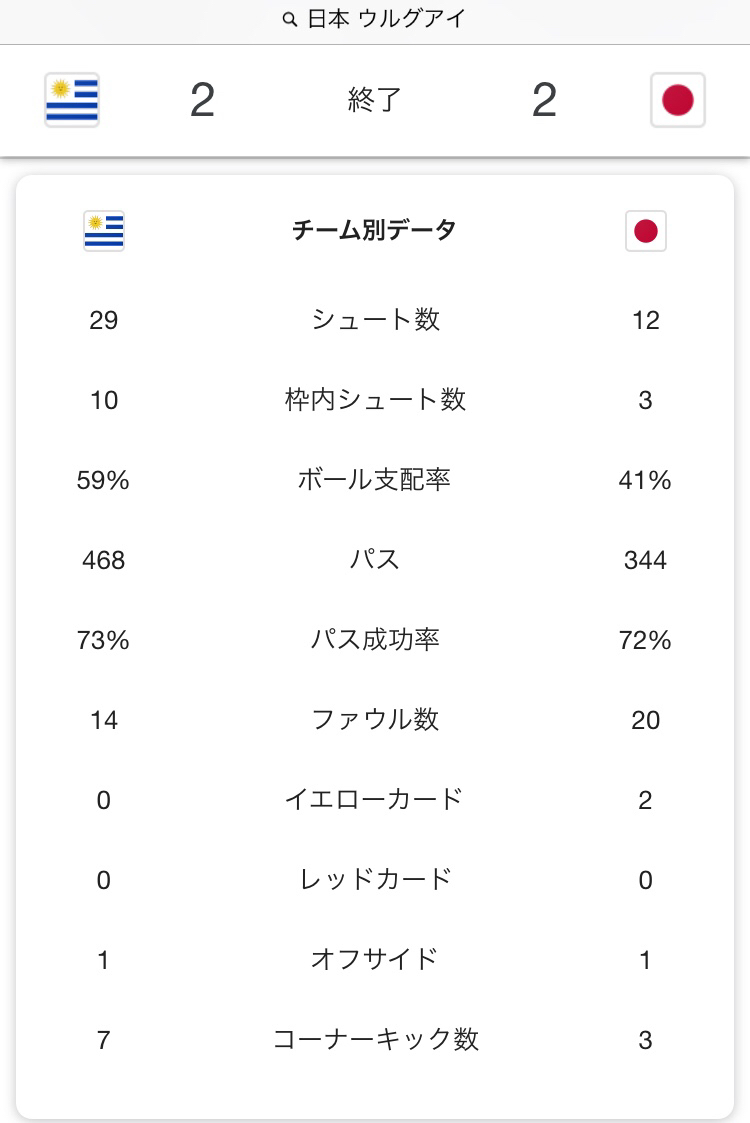Screen dimensions: 750x1123
Task: Click the ボール支配率 stat label
Action: [x=375, y=480]
